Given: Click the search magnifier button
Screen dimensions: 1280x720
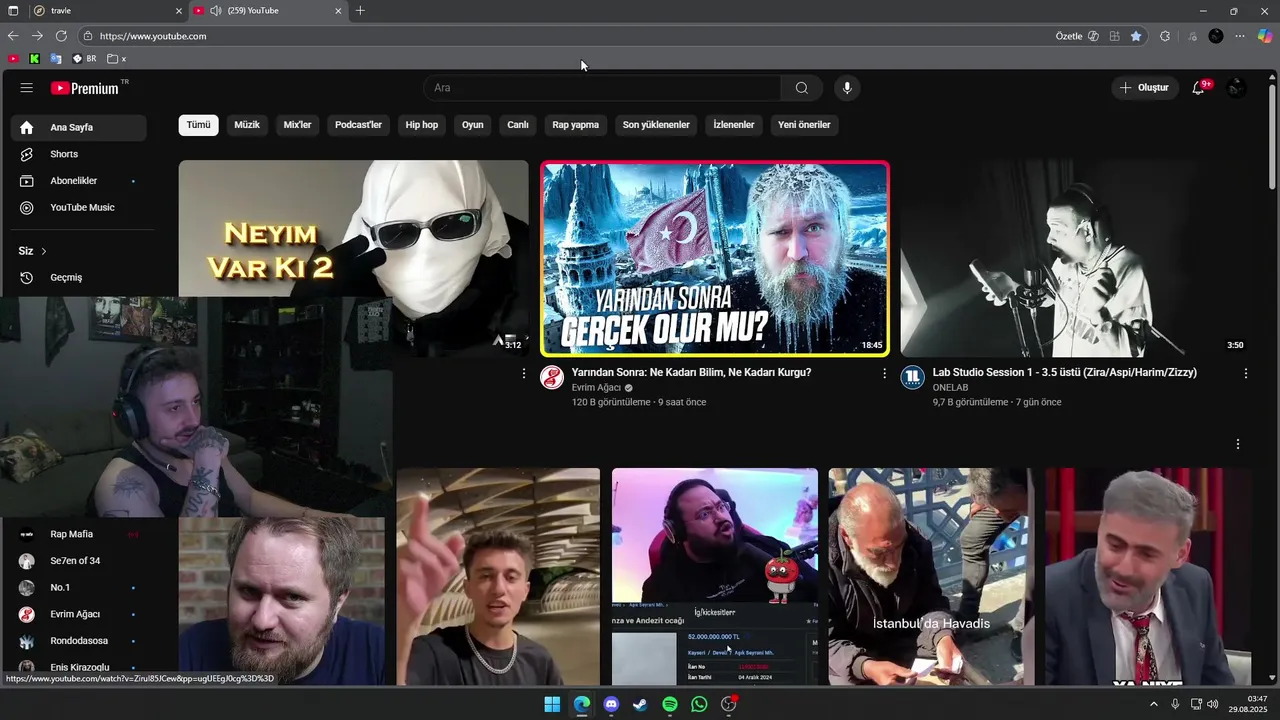Looking at the screenshot, I should [x=802, y=88].
